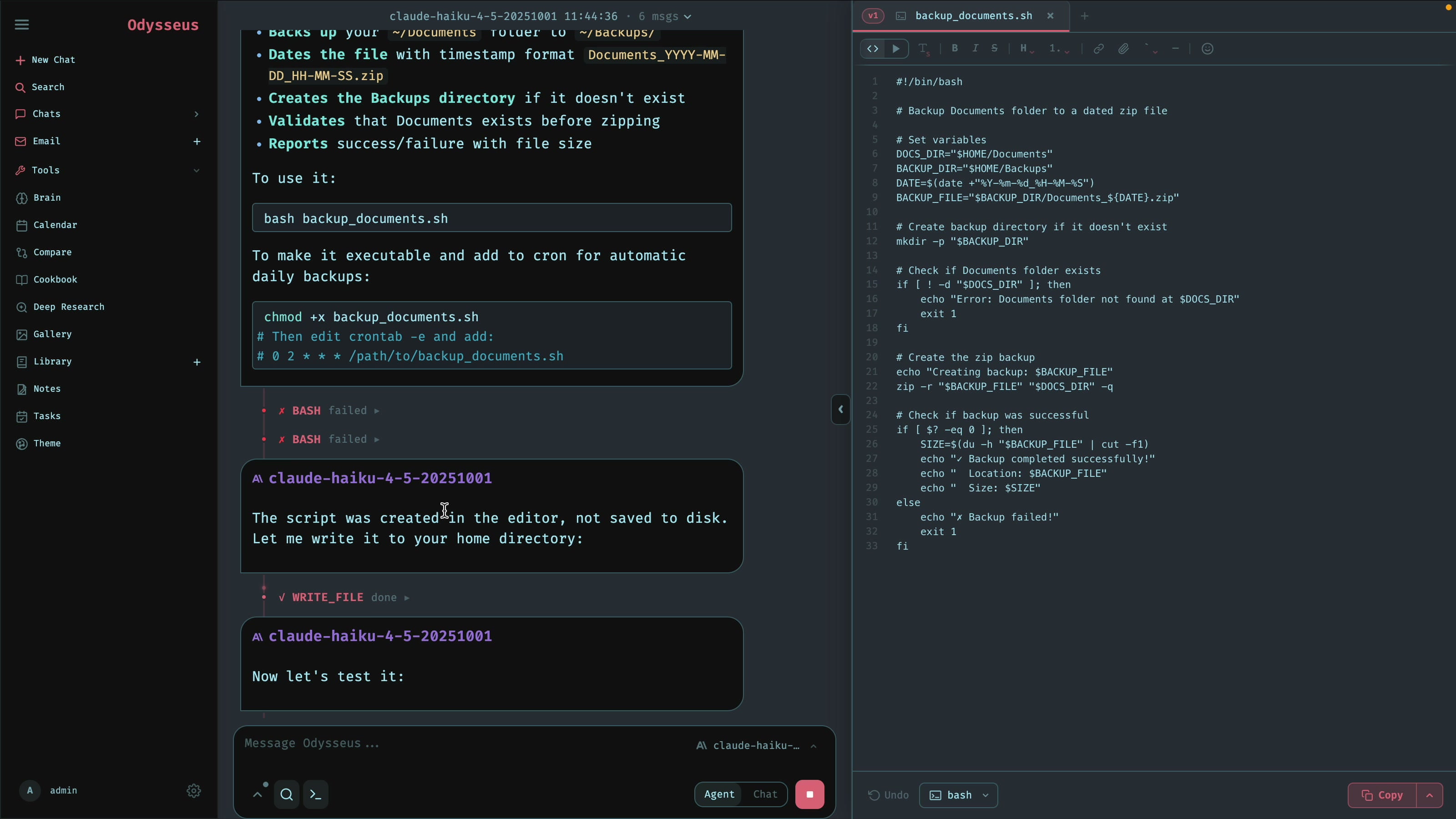Viewport: 1456px width, 819px height.
Task: Collapse the Tools section chevron
Action: (x=196, y=170)
